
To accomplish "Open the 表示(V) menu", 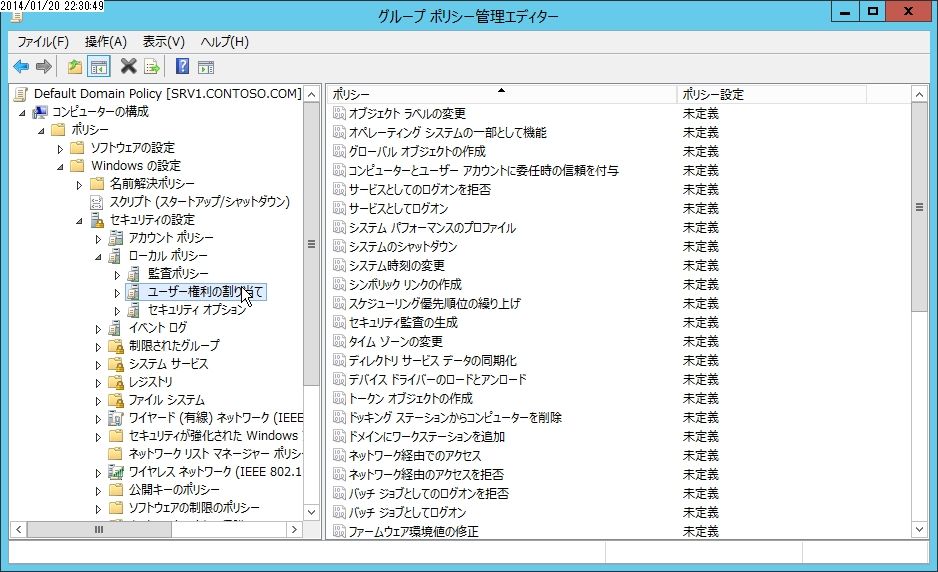I will tap(163, 41).
